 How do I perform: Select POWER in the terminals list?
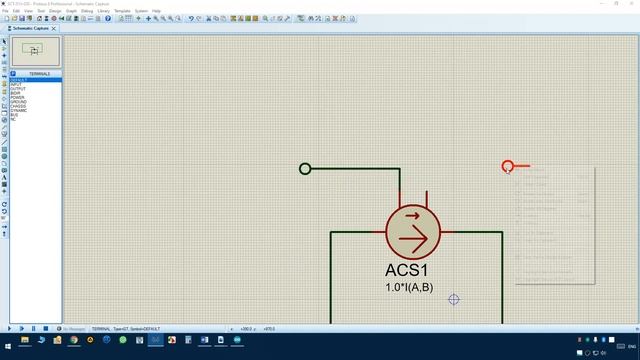tap(17, 98)
